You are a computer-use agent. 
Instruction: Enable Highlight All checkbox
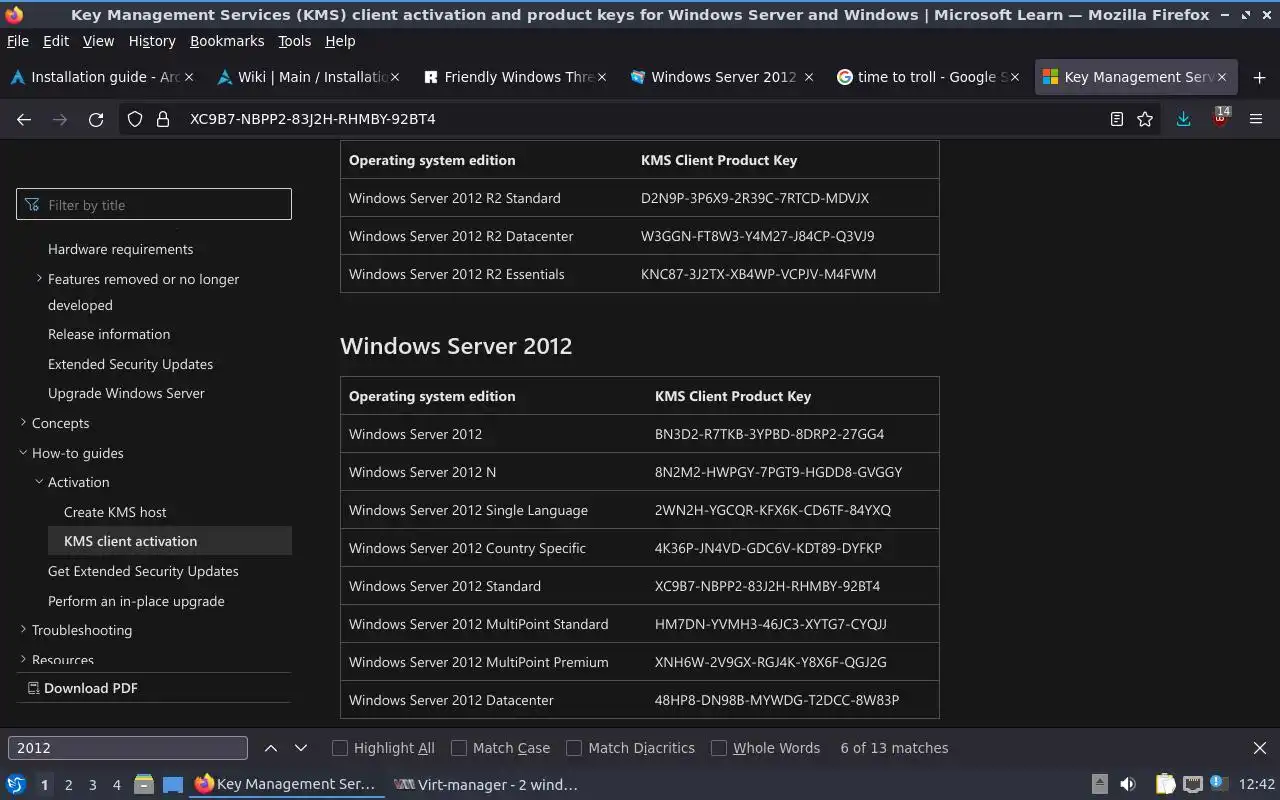pyautogui.click(x=340, y=748)
